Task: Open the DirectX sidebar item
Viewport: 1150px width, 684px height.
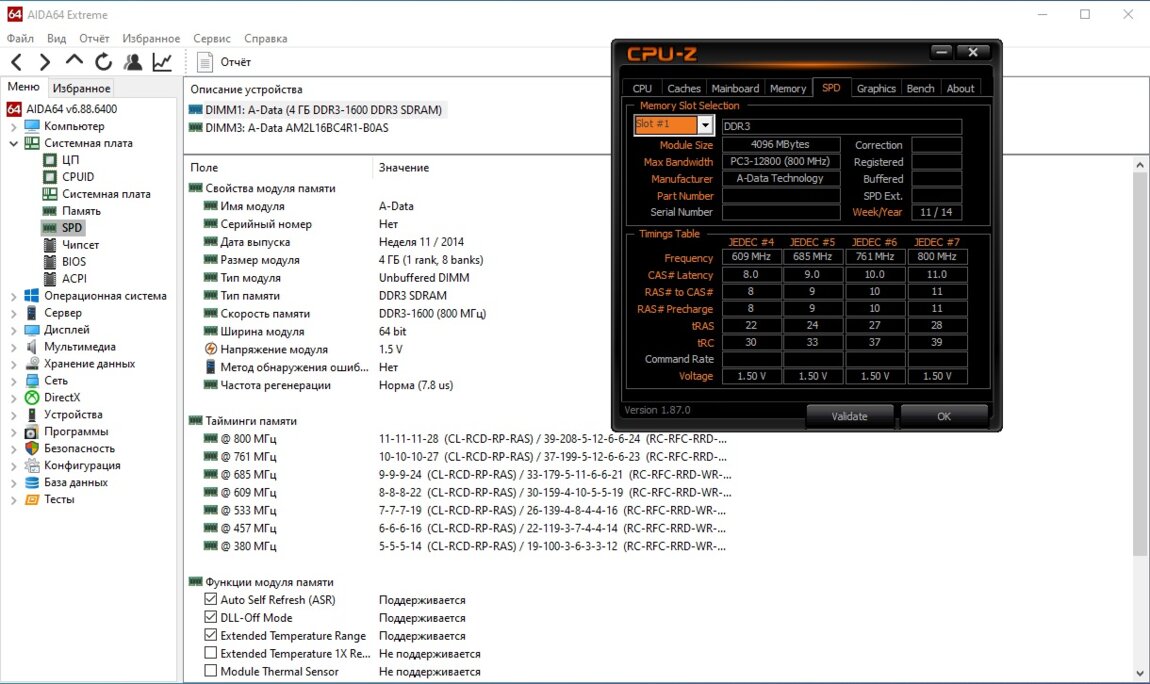Action: 64,397
